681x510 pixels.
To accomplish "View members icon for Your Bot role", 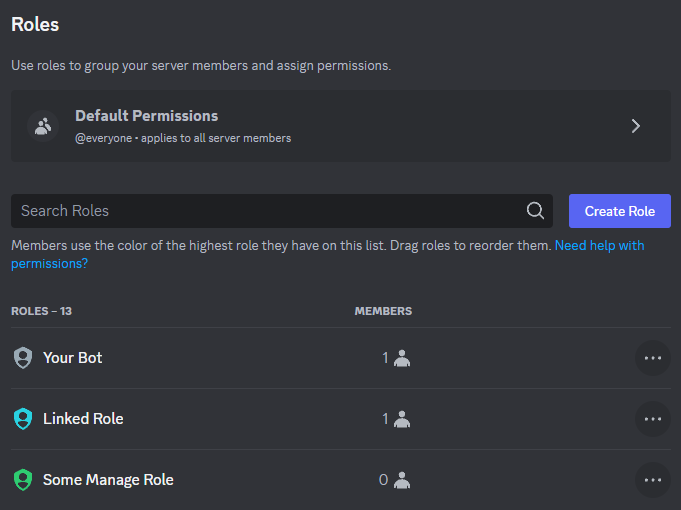I will click(402, 358).
